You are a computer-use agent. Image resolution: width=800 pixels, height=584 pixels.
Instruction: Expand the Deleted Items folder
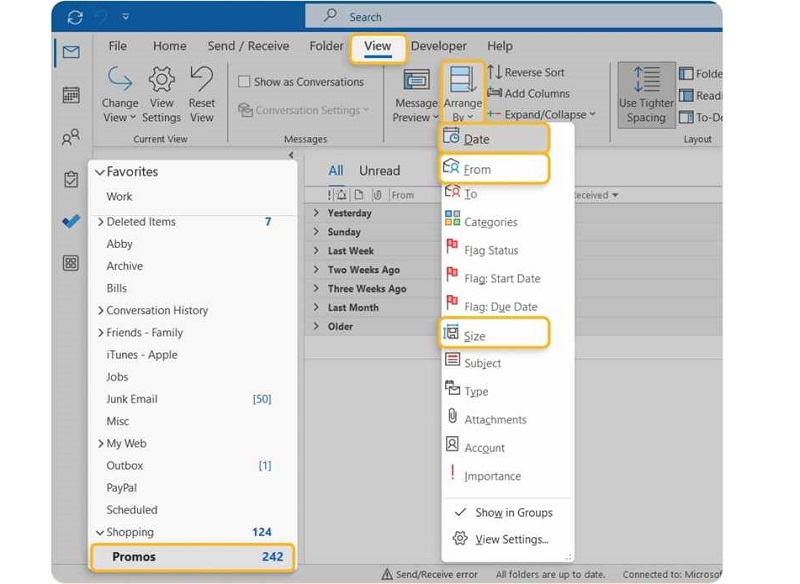pyautogui.click(x=100, y=222)
